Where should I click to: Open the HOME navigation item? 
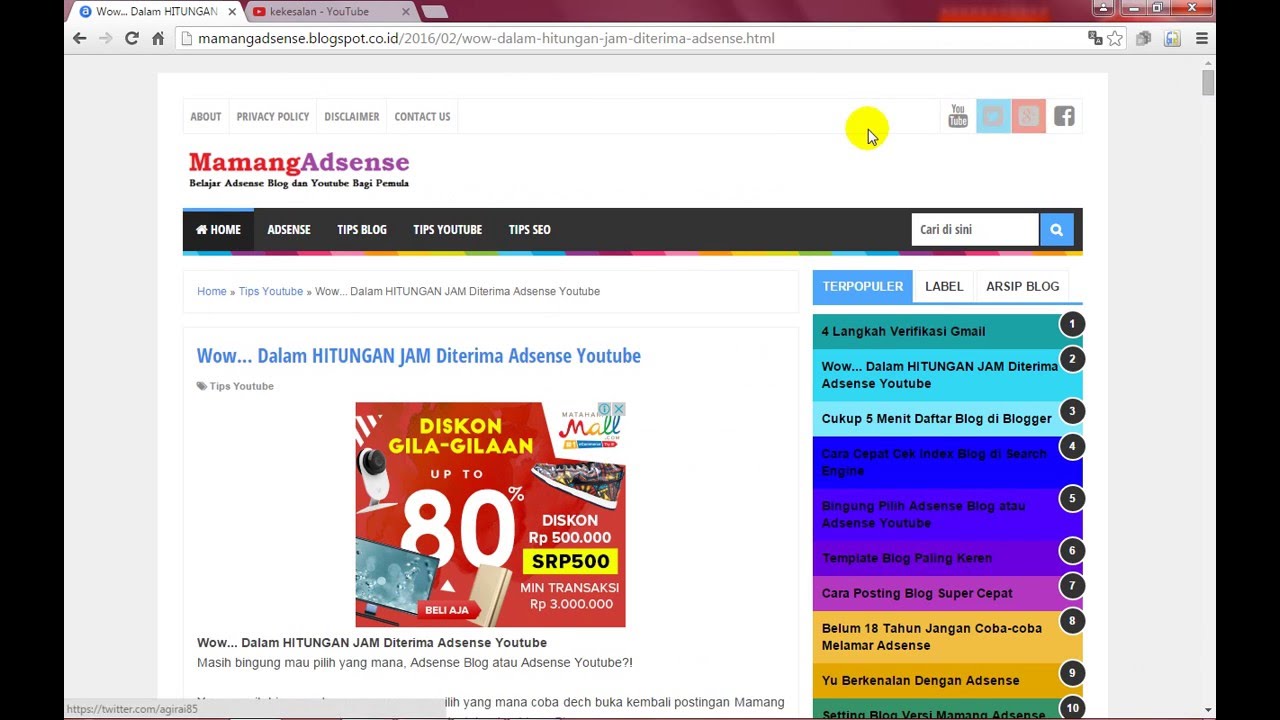tap(218, 229)
